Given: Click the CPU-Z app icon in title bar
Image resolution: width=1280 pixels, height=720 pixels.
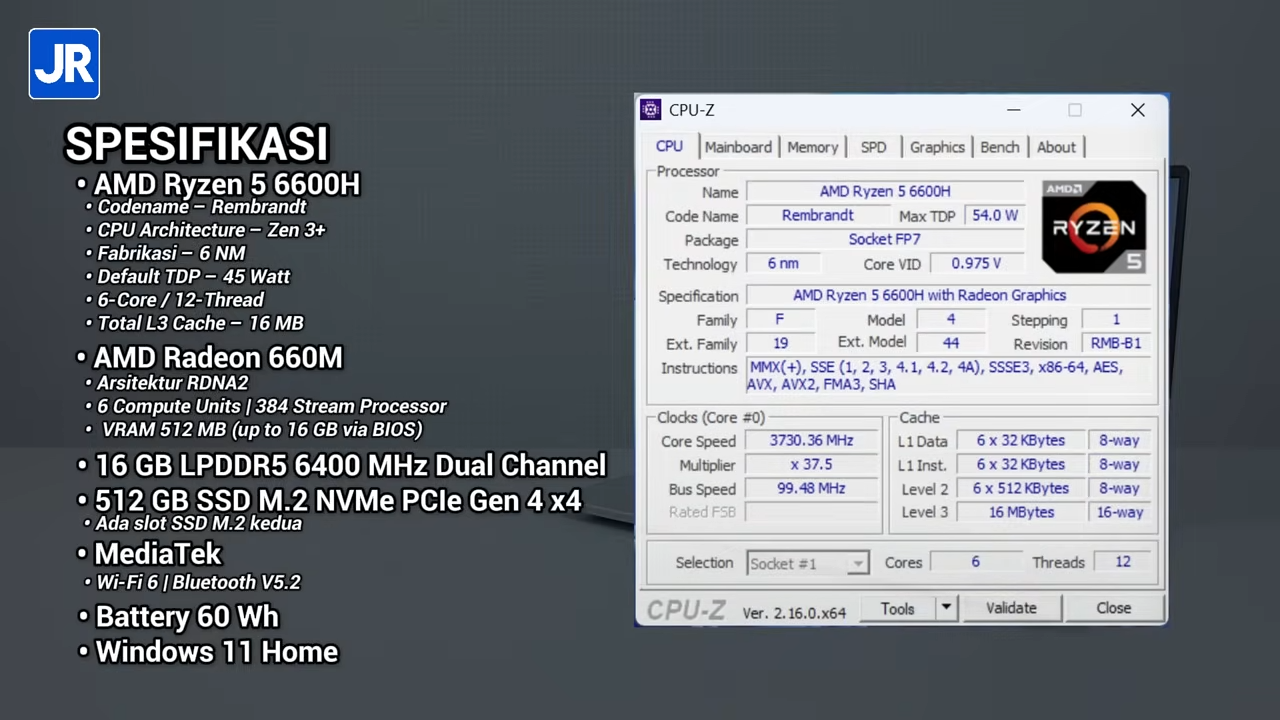Looking at the screenshot, I should [651, 110].
